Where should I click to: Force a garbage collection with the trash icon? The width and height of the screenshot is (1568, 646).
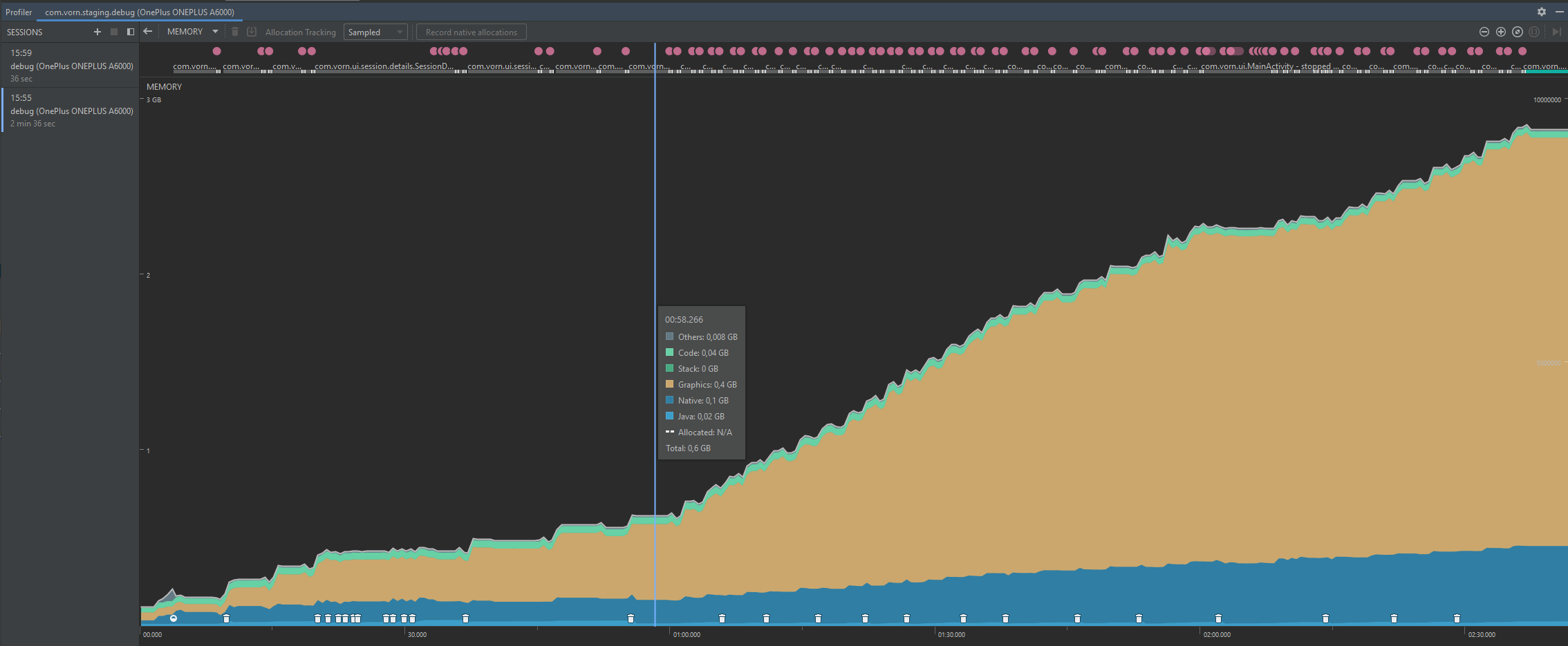(234, 32)
